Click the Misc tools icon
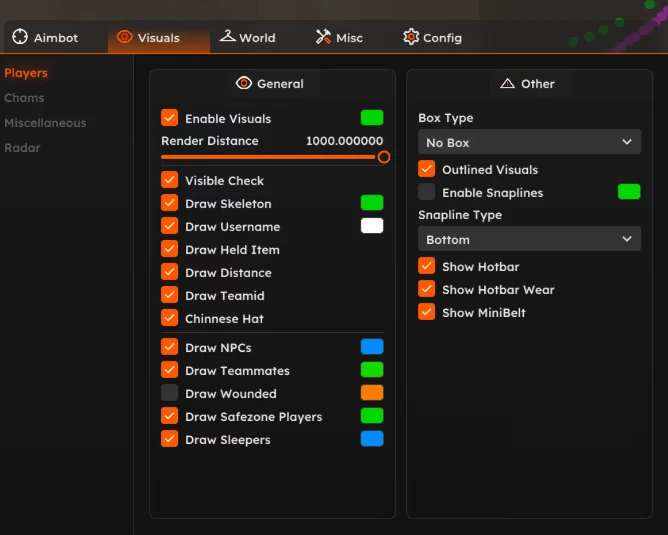 coord(323,37)
